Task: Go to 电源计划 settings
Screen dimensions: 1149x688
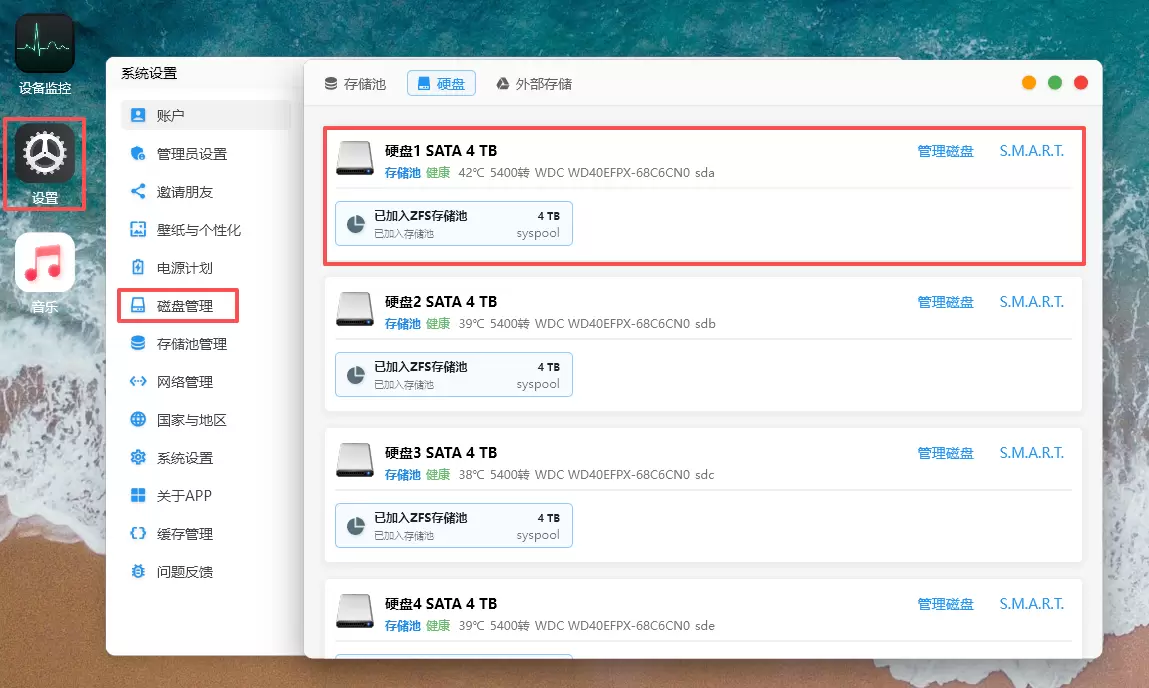Action: 185,268
